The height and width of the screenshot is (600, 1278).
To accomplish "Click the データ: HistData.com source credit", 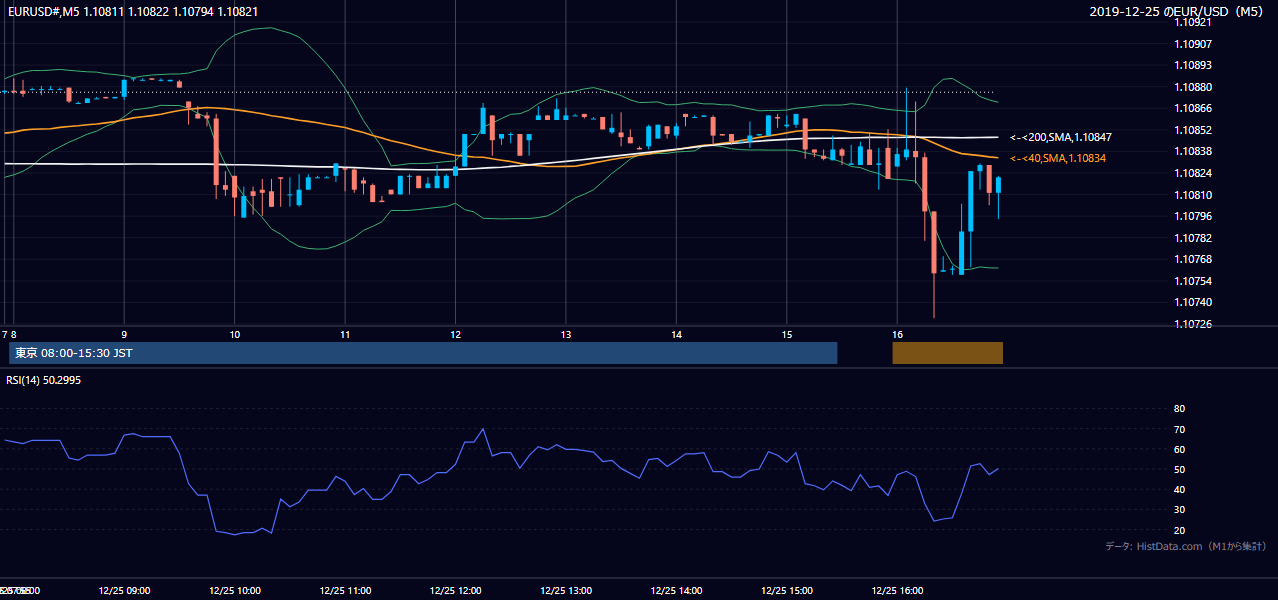I will [1185, 547].
